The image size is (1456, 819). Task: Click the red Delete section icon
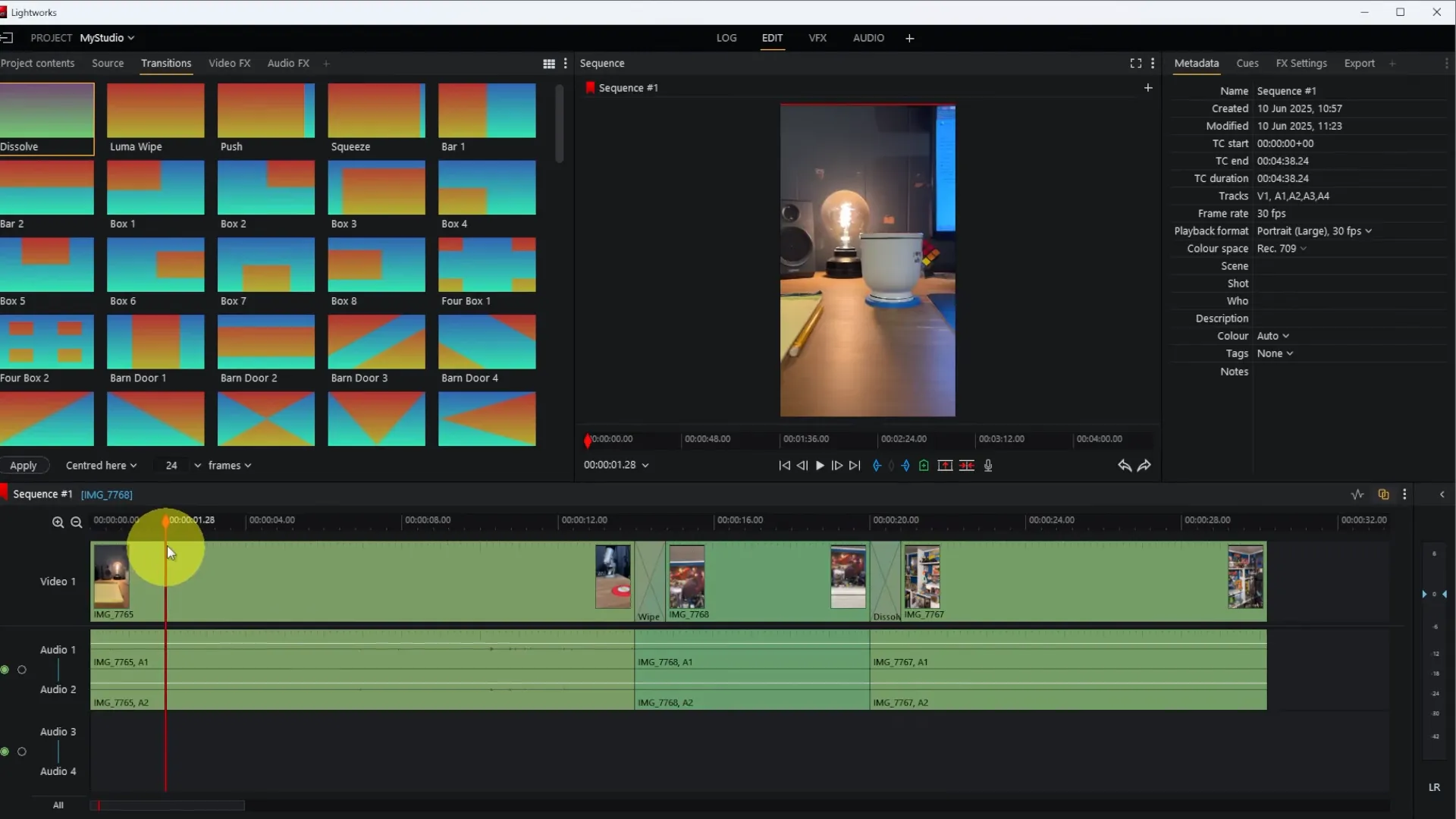[966, 466]
